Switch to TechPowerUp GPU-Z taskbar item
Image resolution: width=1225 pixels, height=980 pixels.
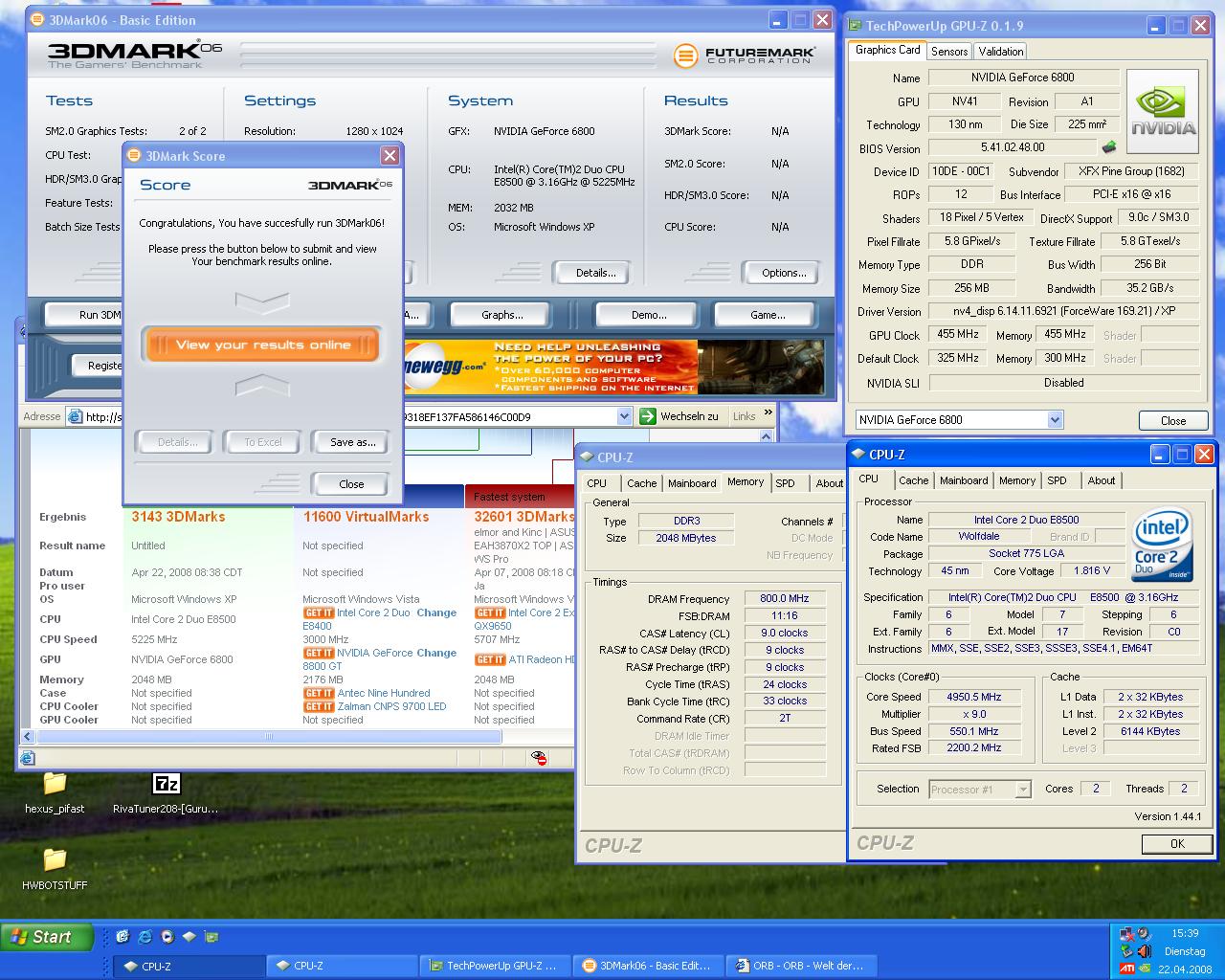point(496,966)
